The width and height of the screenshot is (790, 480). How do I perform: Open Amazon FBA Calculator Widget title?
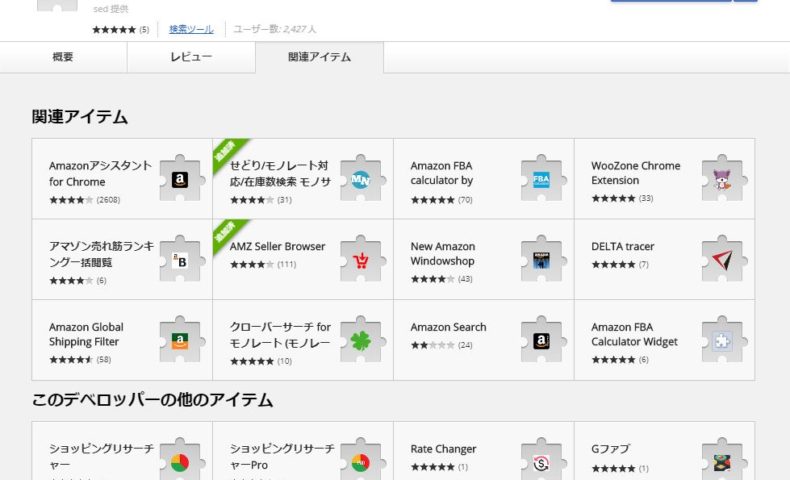[634, 334]
